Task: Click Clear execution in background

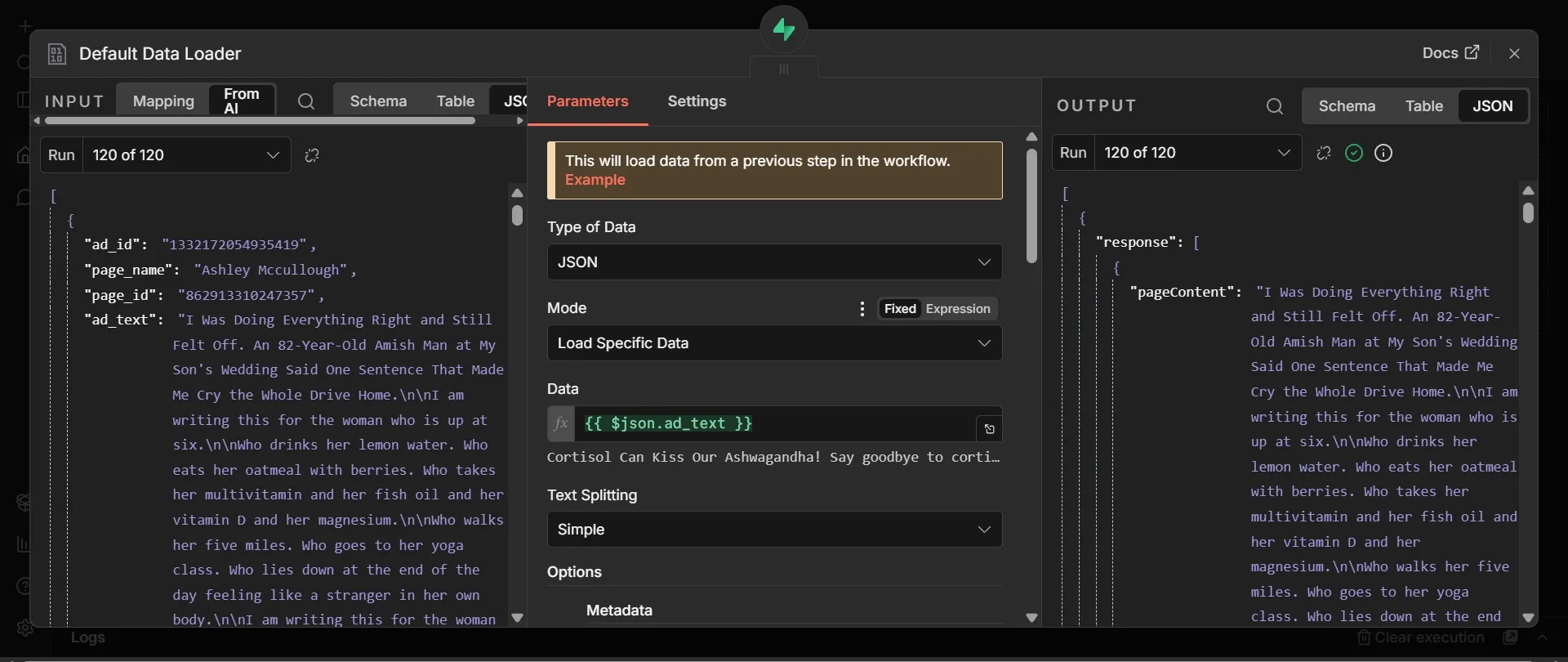Action: (1421, 637)
